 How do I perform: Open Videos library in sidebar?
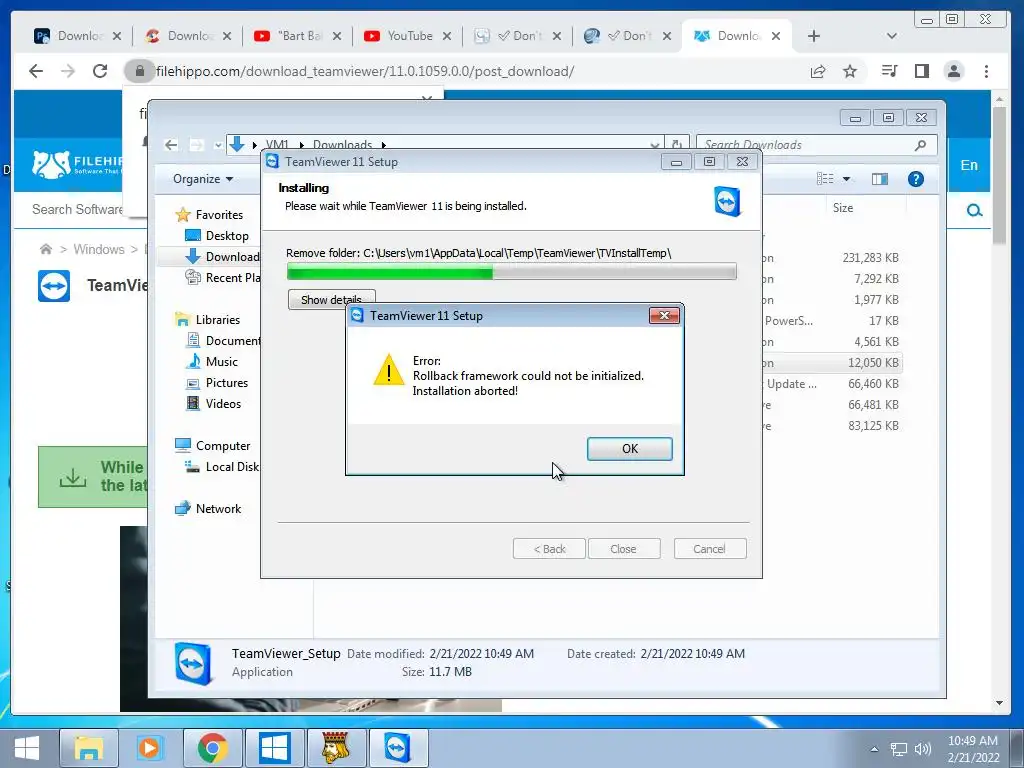click(x=214, y=404)
